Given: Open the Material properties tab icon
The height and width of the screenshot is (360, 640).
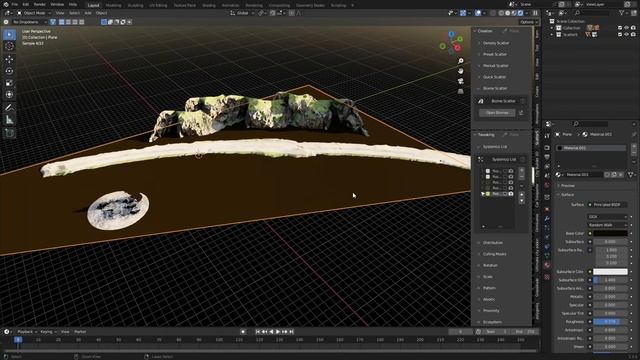Looking at the screenshot, I should point(547,265).
